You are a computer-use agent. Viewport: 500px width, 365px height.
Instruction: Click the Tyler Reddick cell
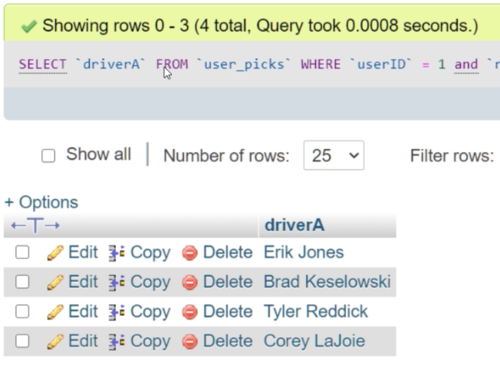click(x=316, y=311)
